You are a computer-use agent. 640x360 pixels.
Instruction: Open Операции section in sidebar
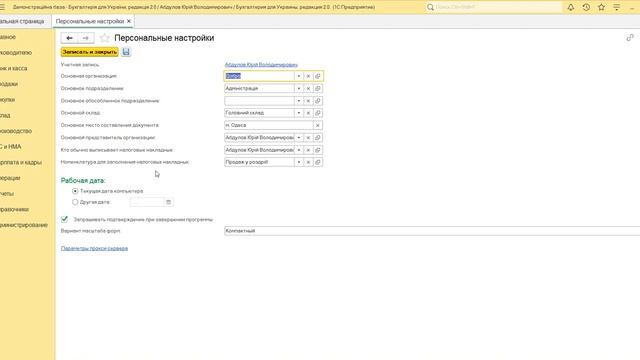pos(10,178)
